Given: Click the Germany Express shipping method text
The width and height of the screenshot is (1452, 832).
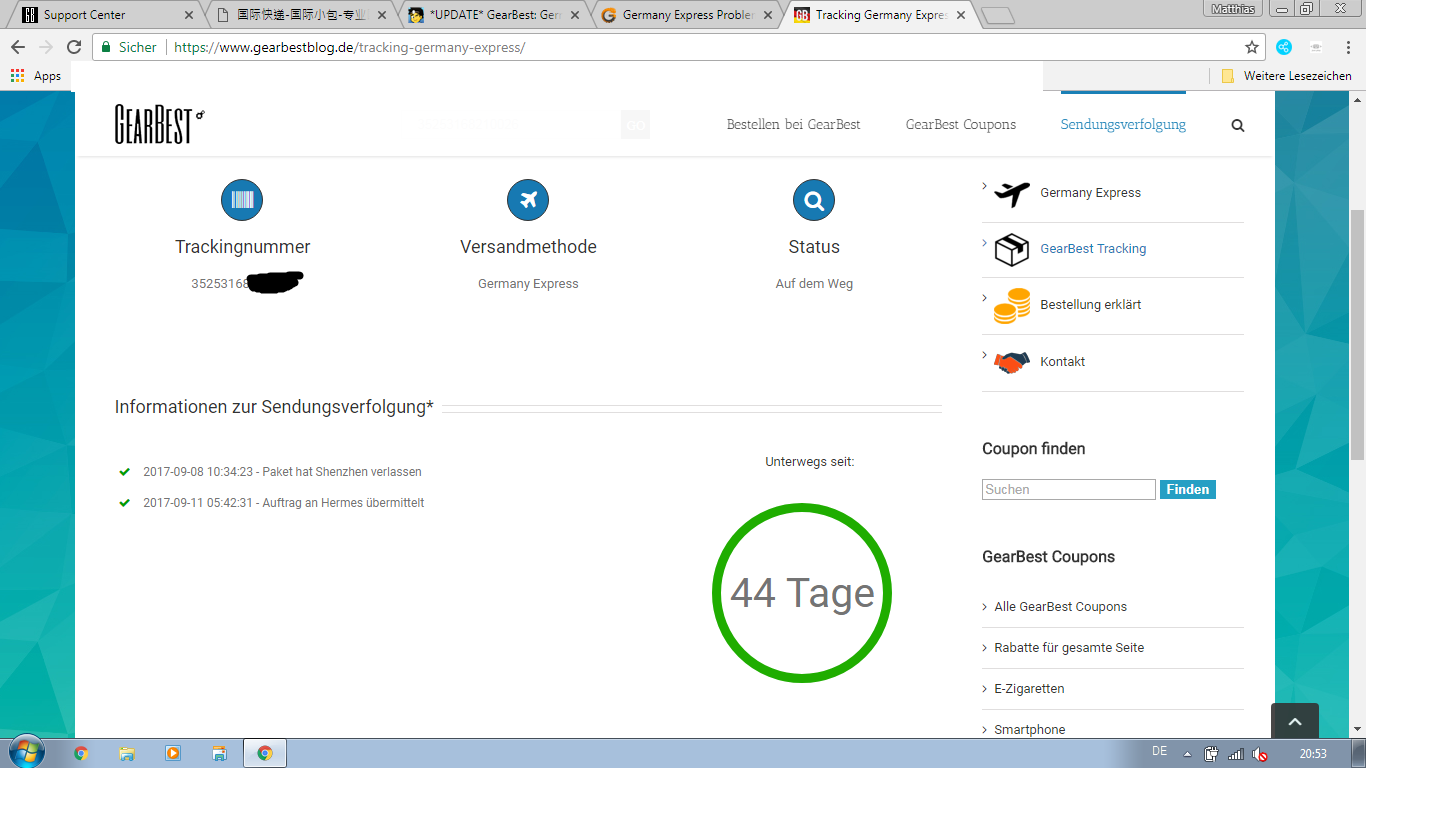Looking at the screenshot, I should [x=528, y=284].
